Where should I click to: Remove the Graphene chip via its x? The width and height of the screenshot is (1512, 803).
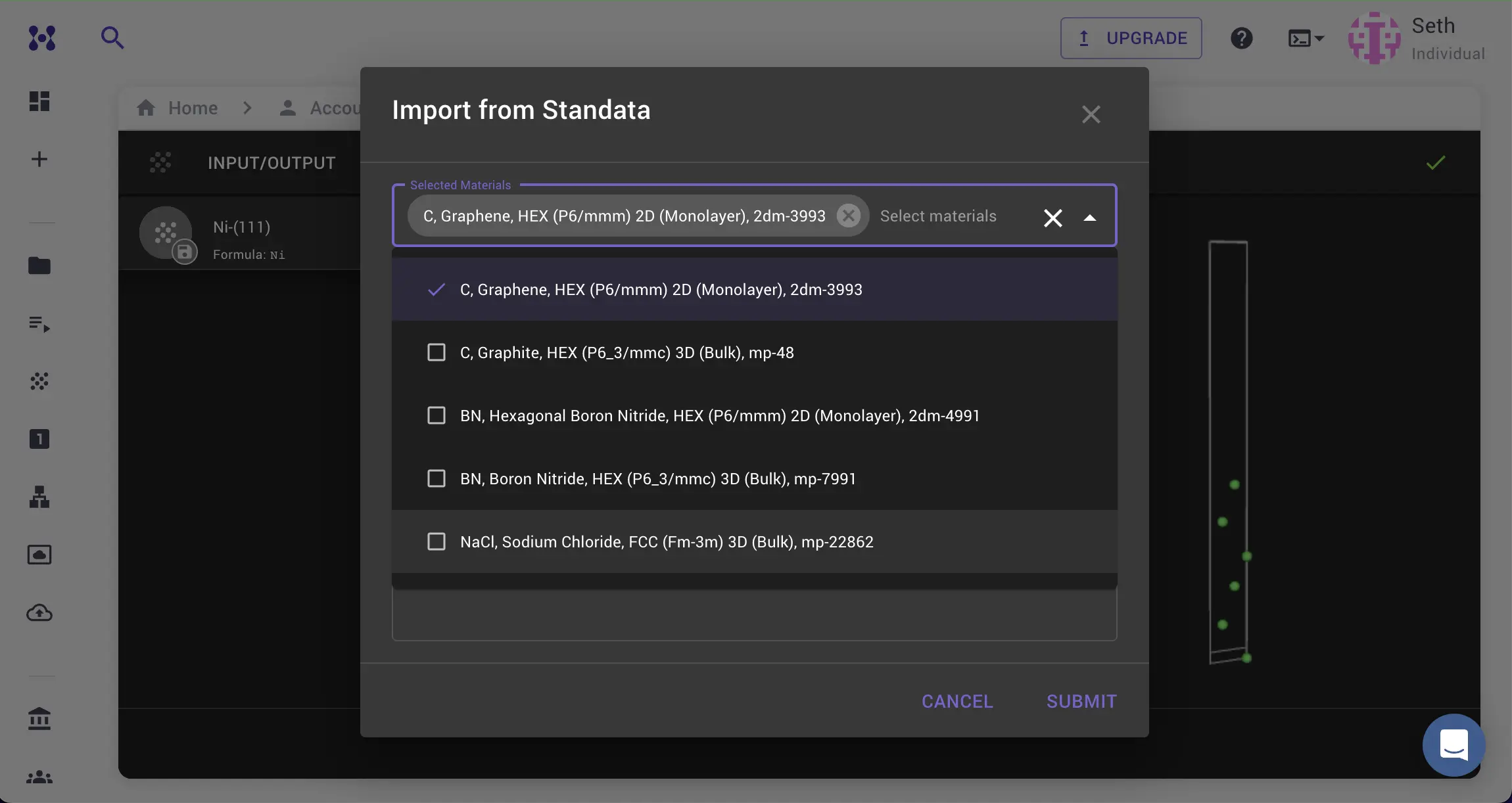(x=848, y=216)
